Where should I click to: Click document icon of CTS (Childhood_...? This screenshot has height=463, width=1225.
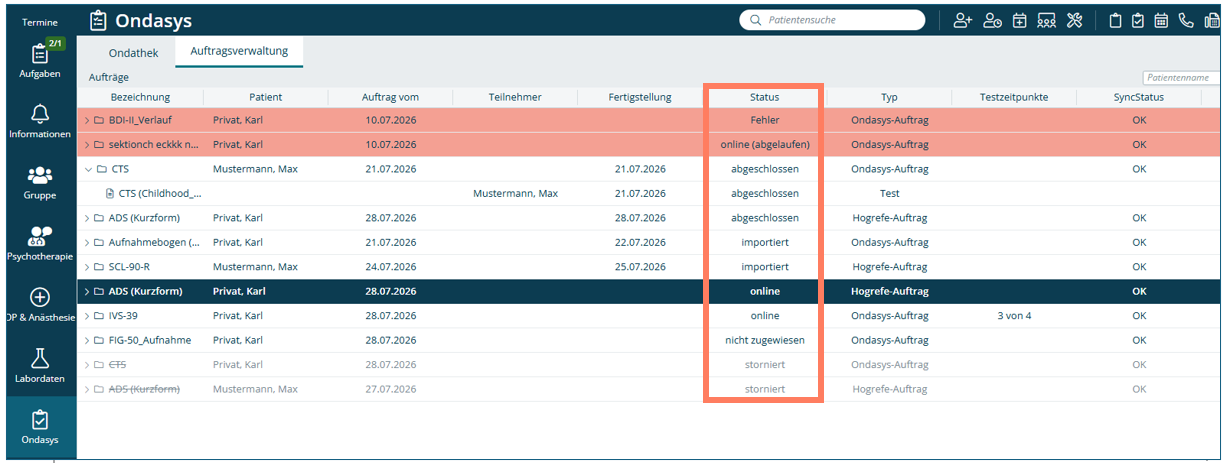click(x=111, y=194)
